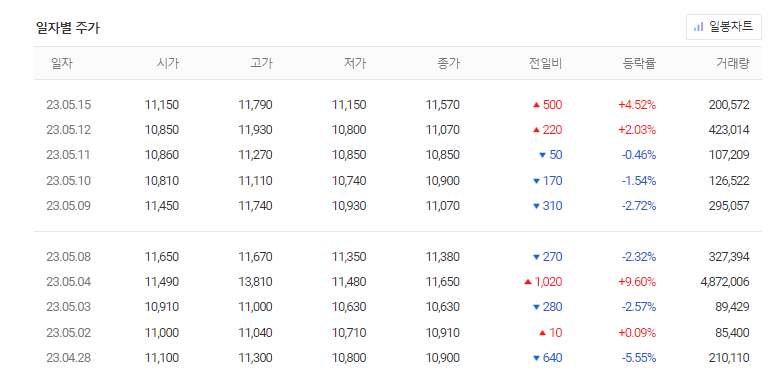Select date 23.05.09 row
770x379 pixels.
pyautogui.click(x=398, y=206)
